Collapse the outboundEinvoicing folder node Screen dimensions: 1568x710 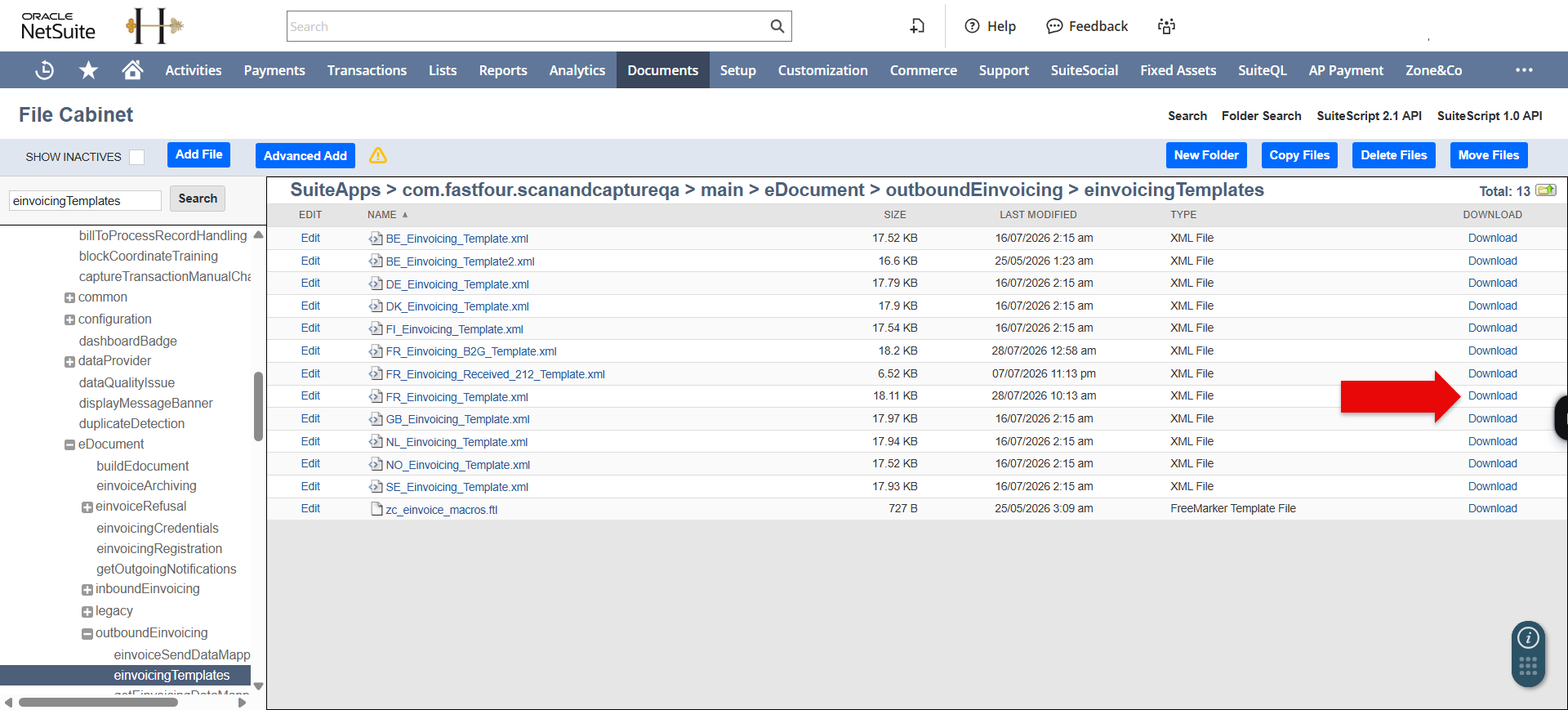point(87,634)
